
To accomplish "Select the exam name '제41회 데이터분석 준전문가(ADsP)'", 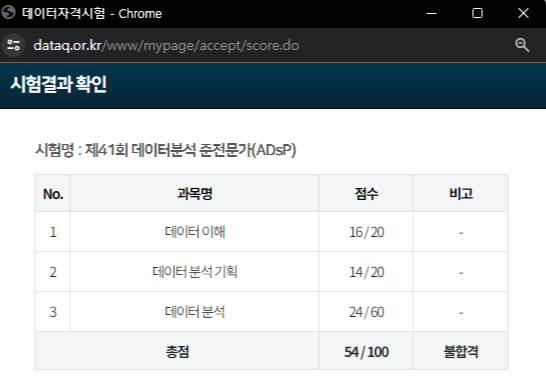I will pos(190,150).
